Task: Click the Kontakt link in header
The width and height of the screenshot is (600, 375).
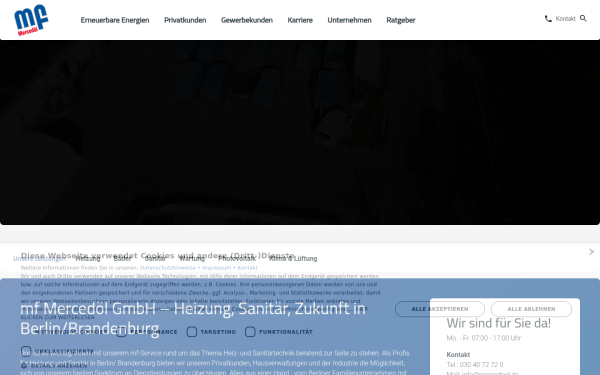Action: [566, 19]
